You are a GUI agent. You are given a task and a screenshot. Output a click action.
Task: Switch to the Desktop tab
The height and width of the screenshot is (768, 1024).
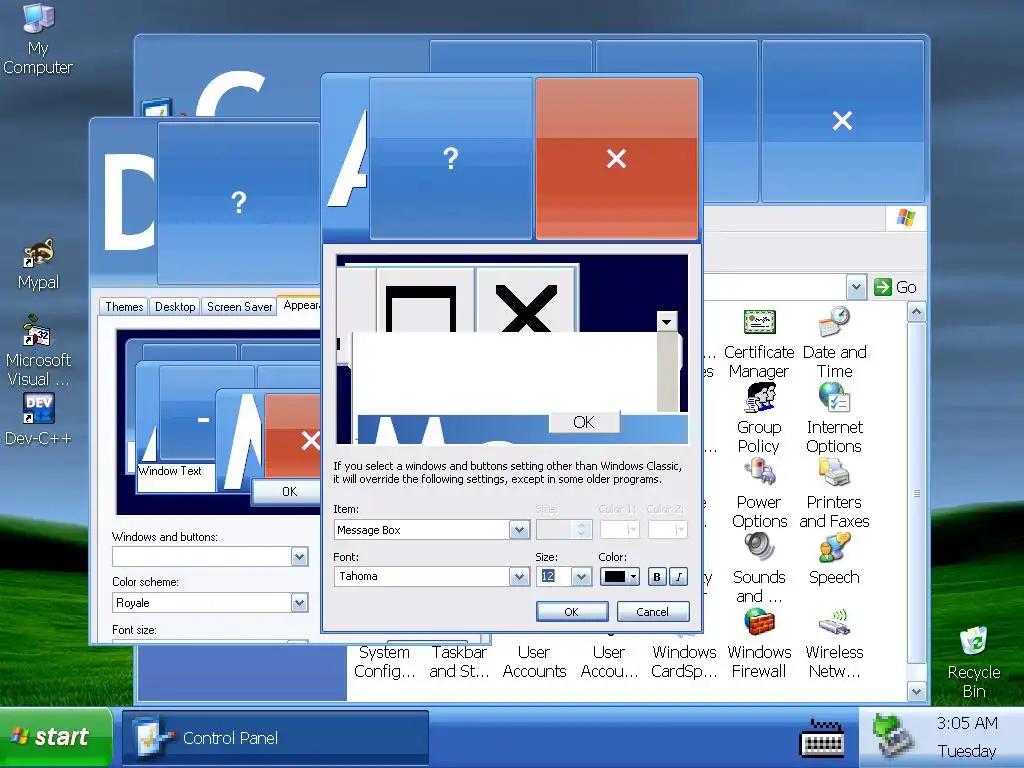click(175, 306)
